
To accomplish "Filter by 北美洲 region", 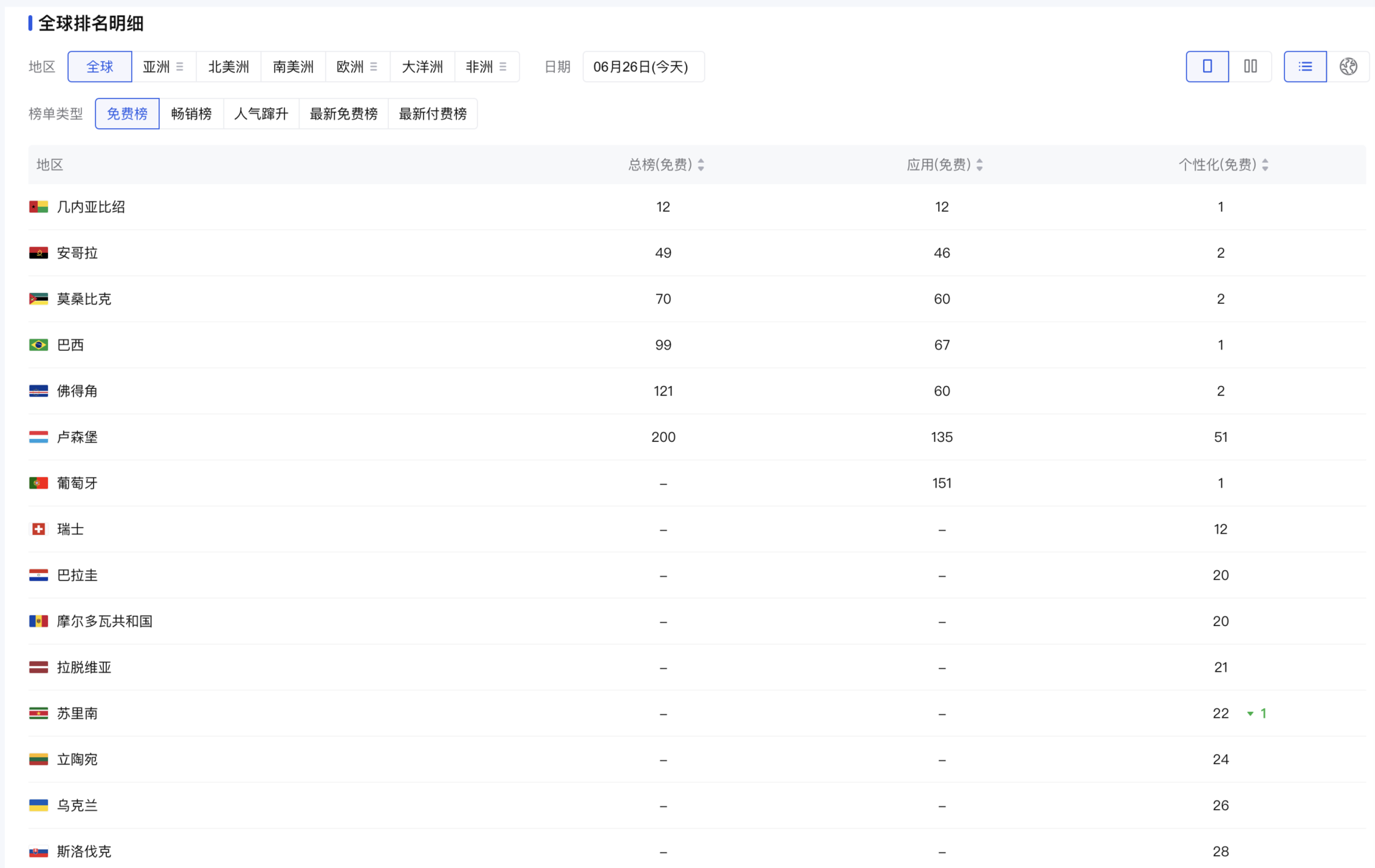I will [x=228, y=67].
